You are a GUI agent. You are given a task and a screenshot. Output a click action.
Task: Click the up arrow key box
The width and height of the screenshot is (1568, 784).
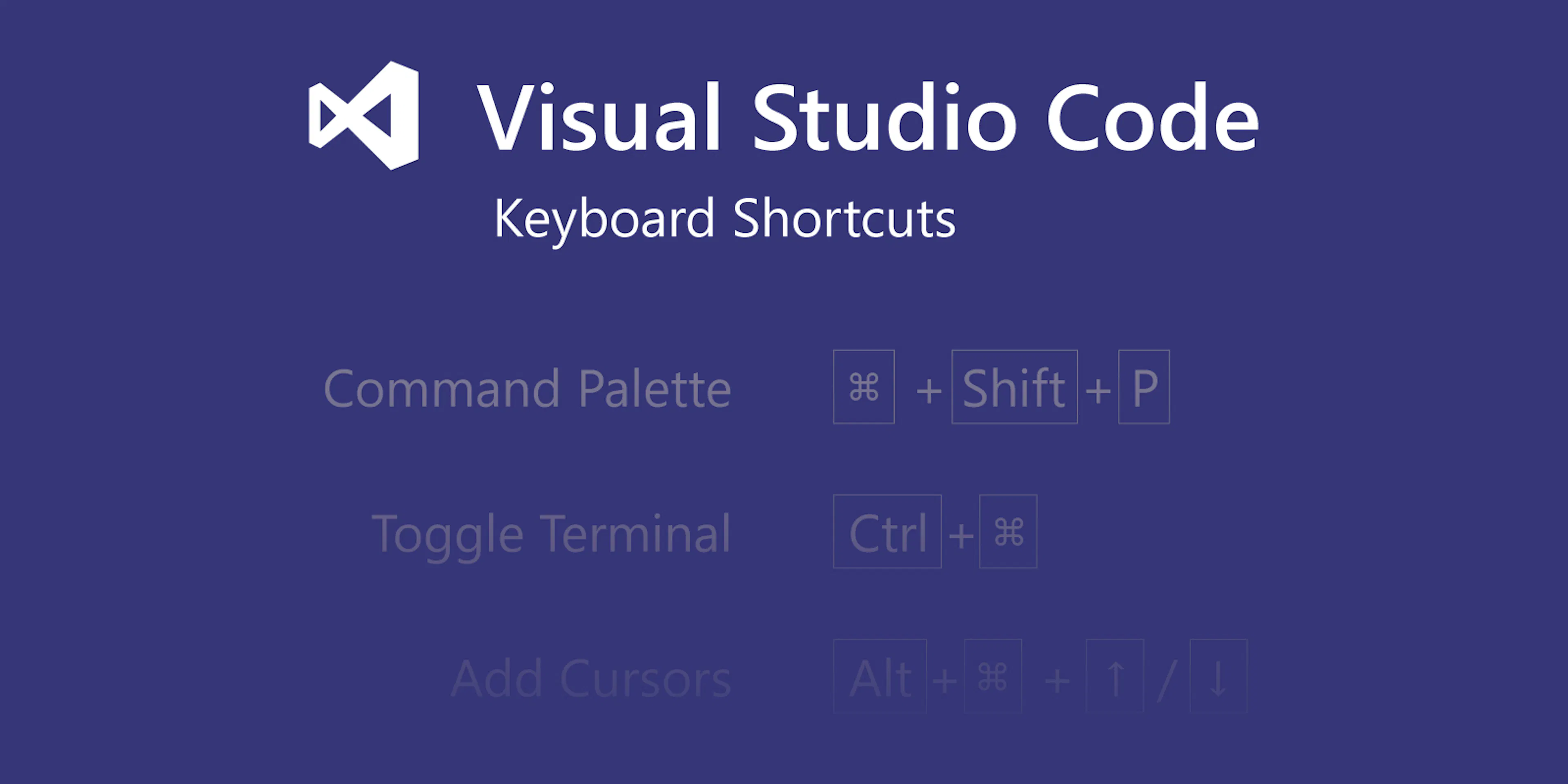tap(1115, 676)
